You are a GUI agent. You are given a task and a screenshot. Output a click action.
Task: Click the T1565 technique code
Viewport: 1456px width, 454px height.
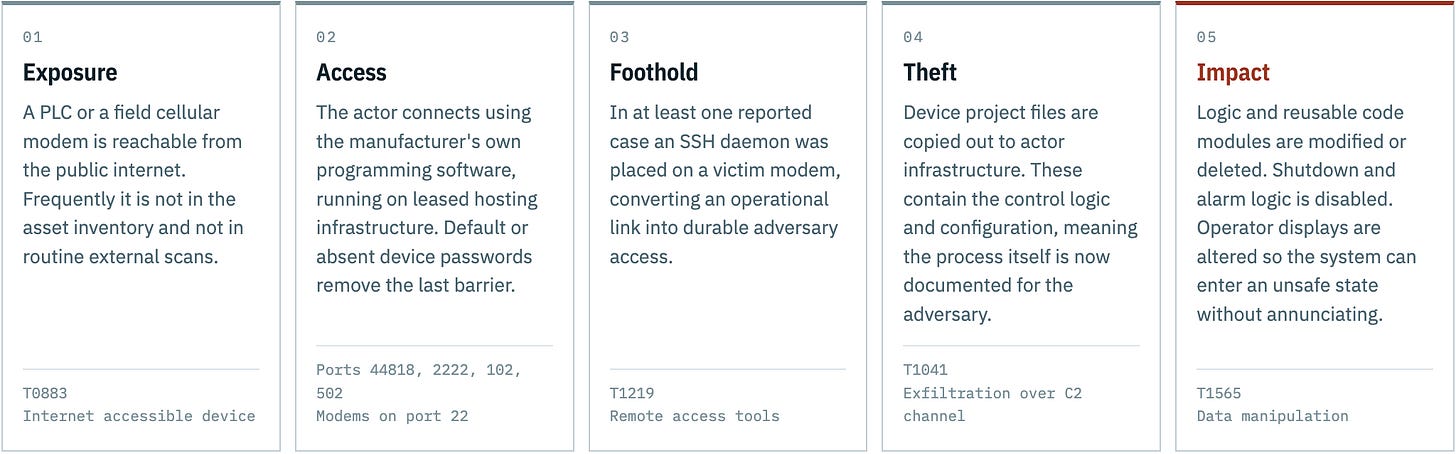tap(1219, 394)
